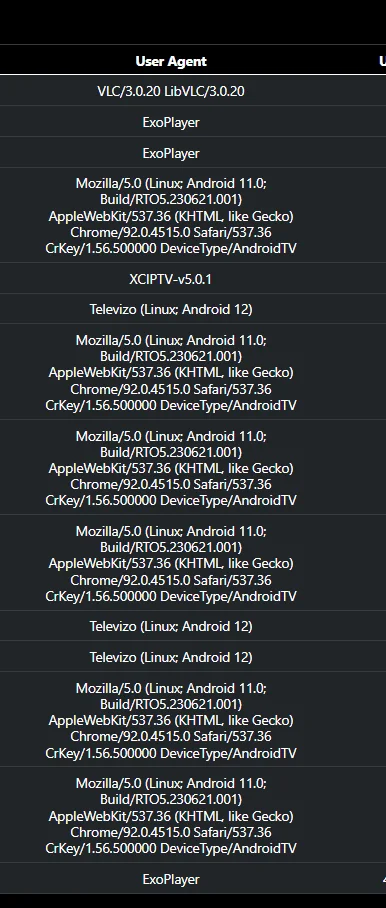Click the Mozilla/5.0 cell directly below third Televizo
Viewport: 386px width, 908px height.
(171, 720)
